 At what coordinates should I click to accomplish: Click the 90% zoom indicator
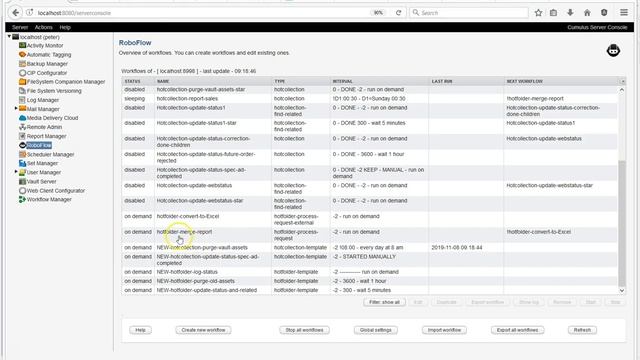(378, 13)
